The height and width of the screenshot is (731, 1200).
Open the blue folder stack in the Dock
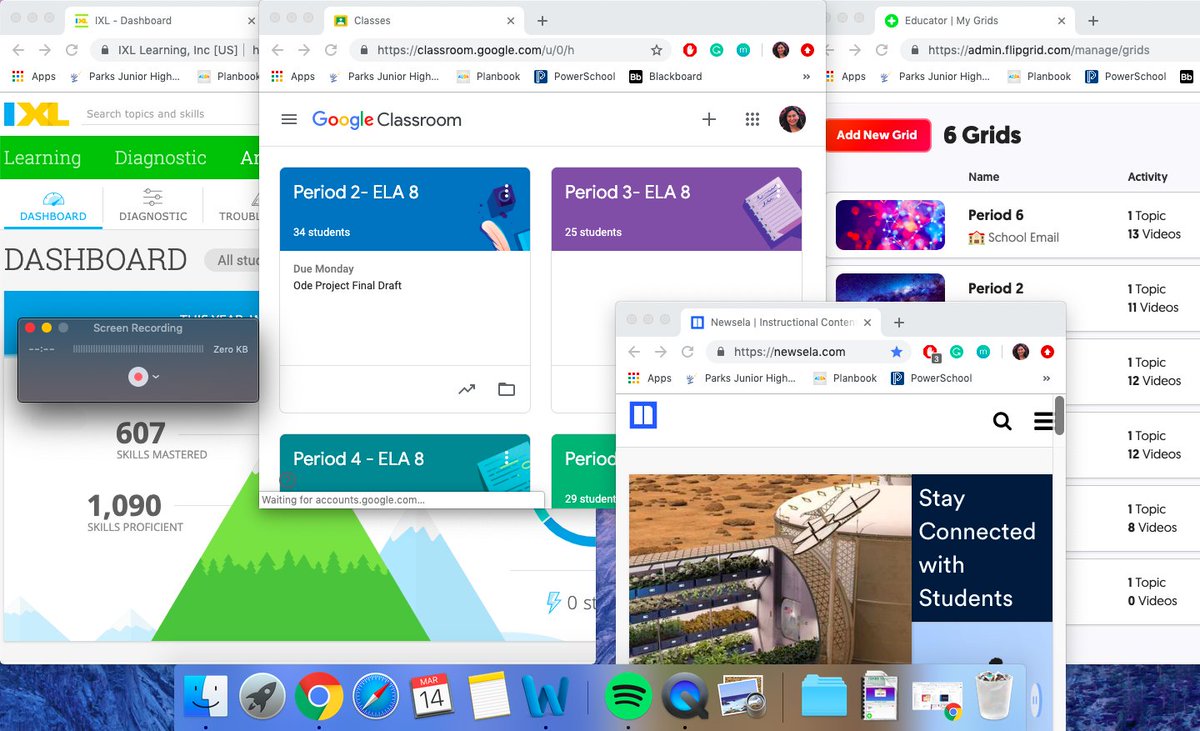(824, 696)
